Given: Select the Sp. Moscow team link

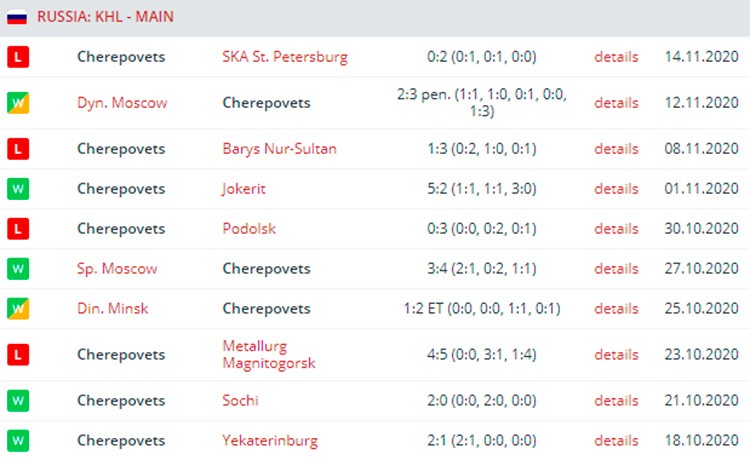Looking at the screenshot, I should pos(117,269).
